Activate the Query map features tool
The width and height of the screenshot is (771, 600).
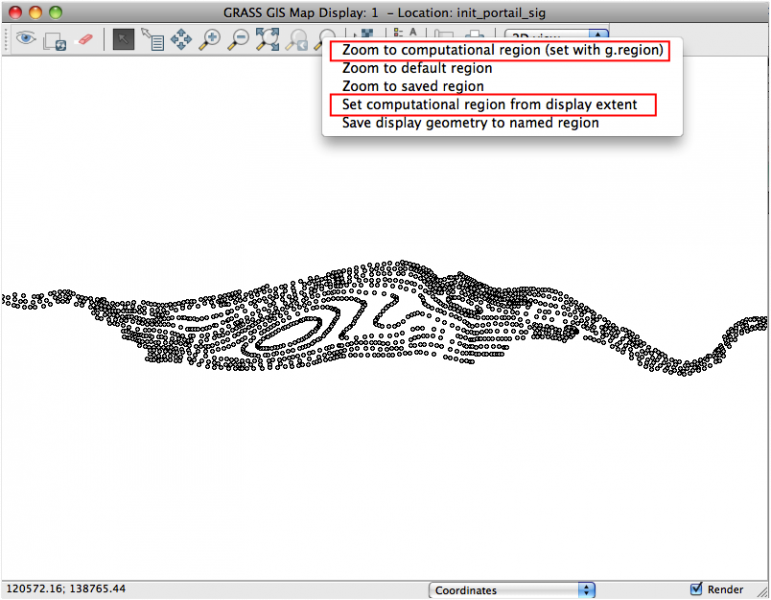click(x=152, y=40)
